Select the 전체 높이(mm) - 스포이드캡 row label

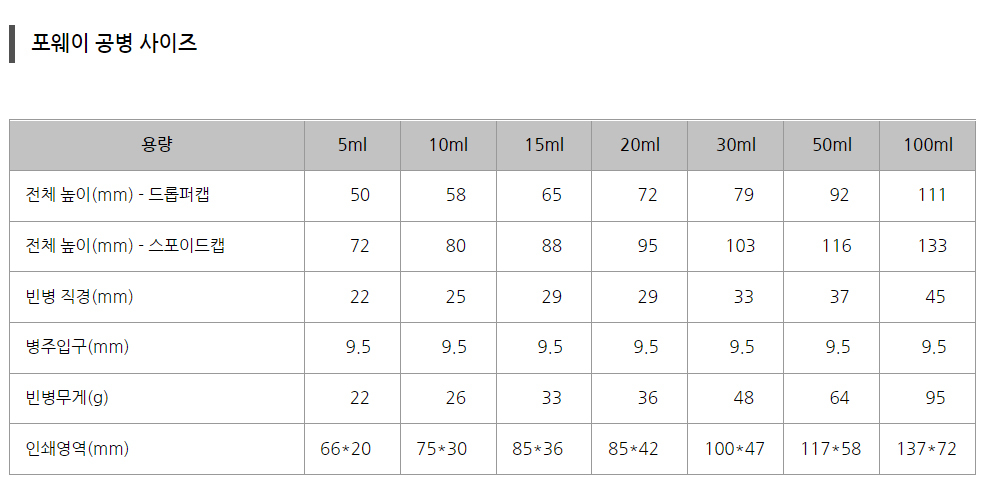[125, 246]
